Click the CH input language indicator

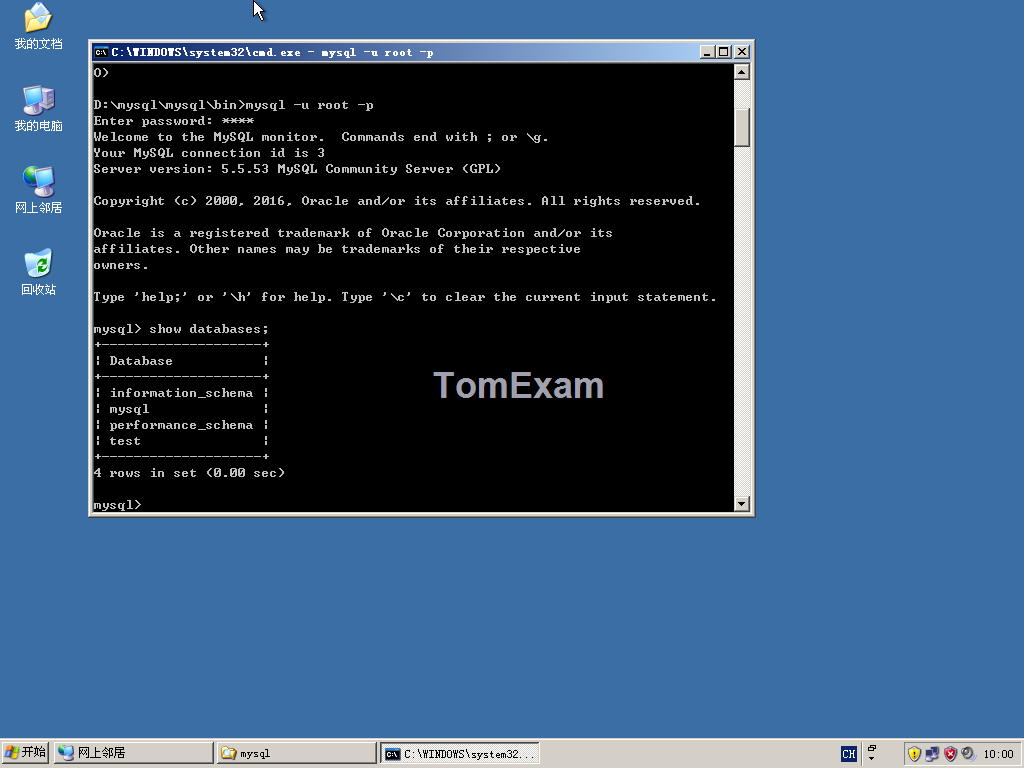tap(848, 754)
